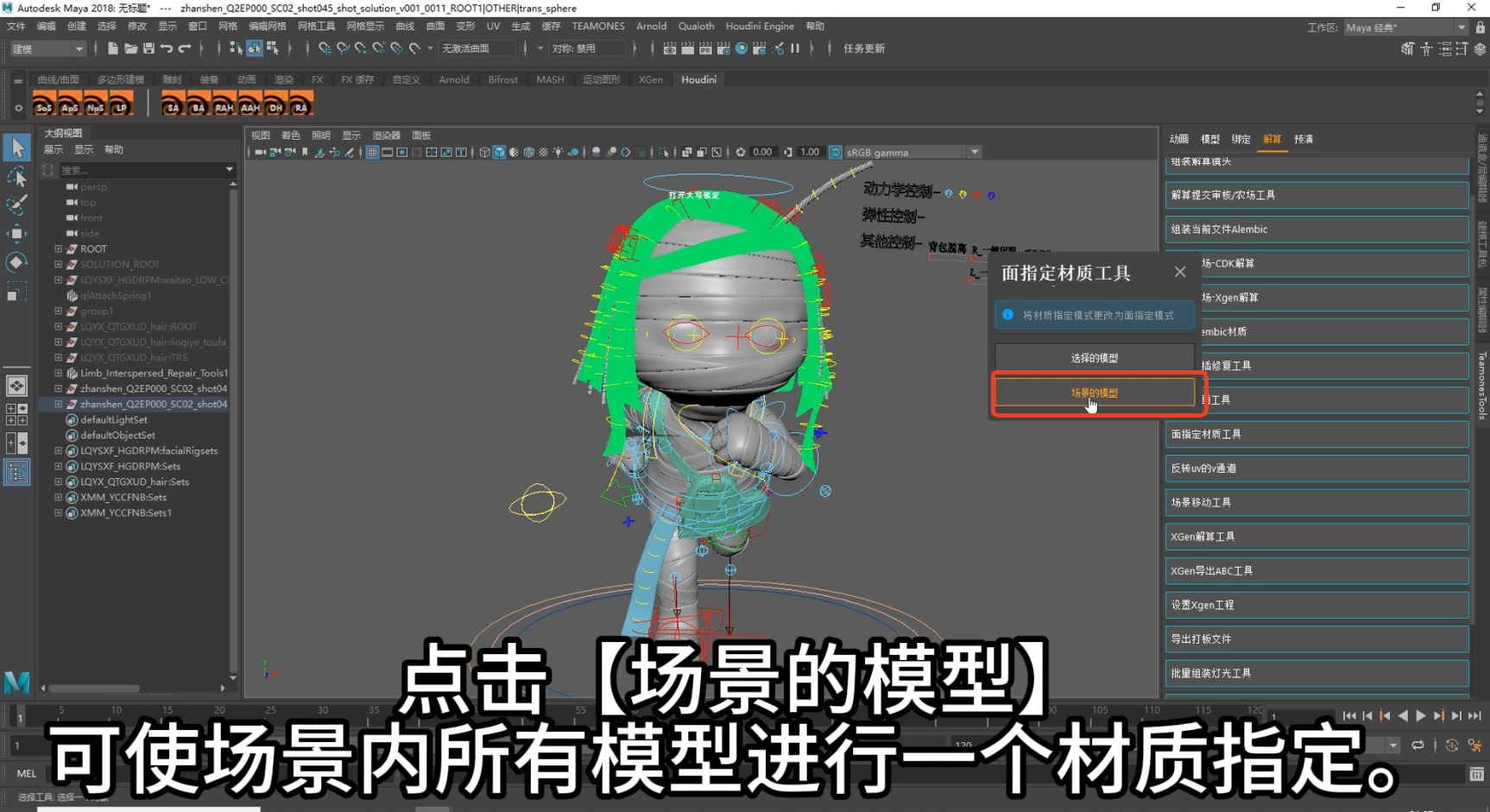Open the IPR render icon
The height and width of the screenshot is (812, 1490).
coord(705,49)
